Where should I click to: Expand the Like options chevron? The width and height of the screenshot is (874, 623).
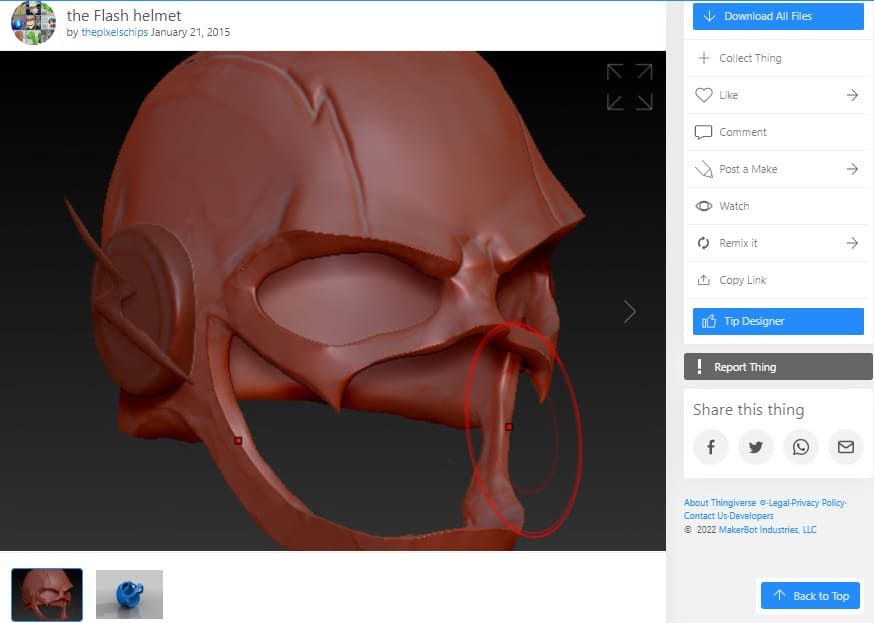pyautogui.click(x=852, y=95)
